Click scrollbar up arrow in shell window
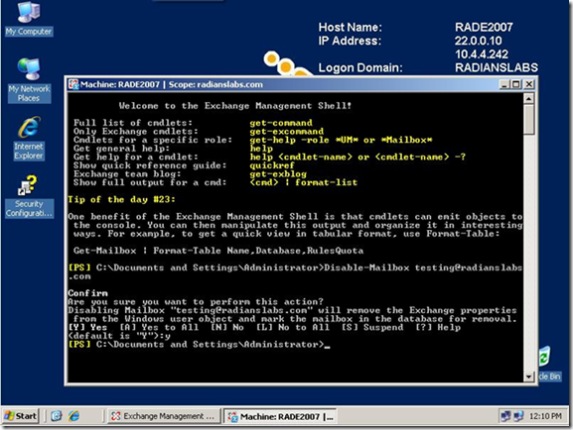The image size is (573, 430). click(x=529, y=99)
